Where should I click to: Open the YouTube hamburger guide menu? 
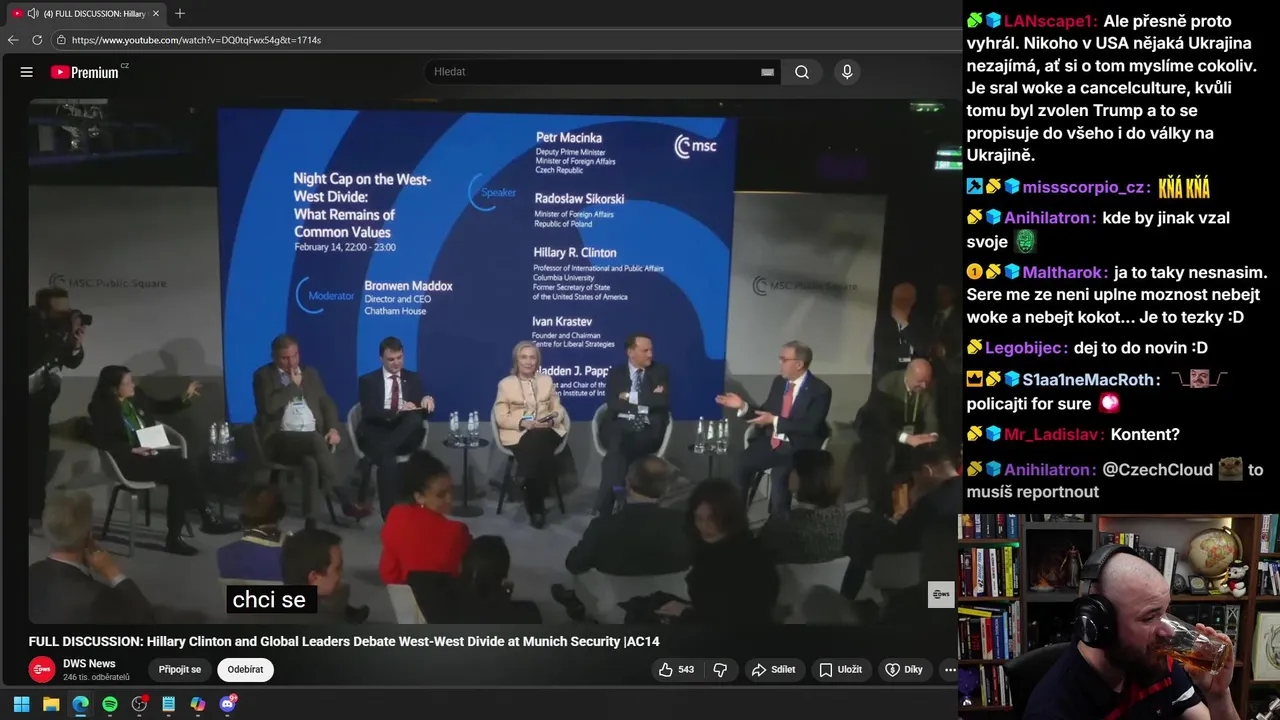[x=27, y=72]
